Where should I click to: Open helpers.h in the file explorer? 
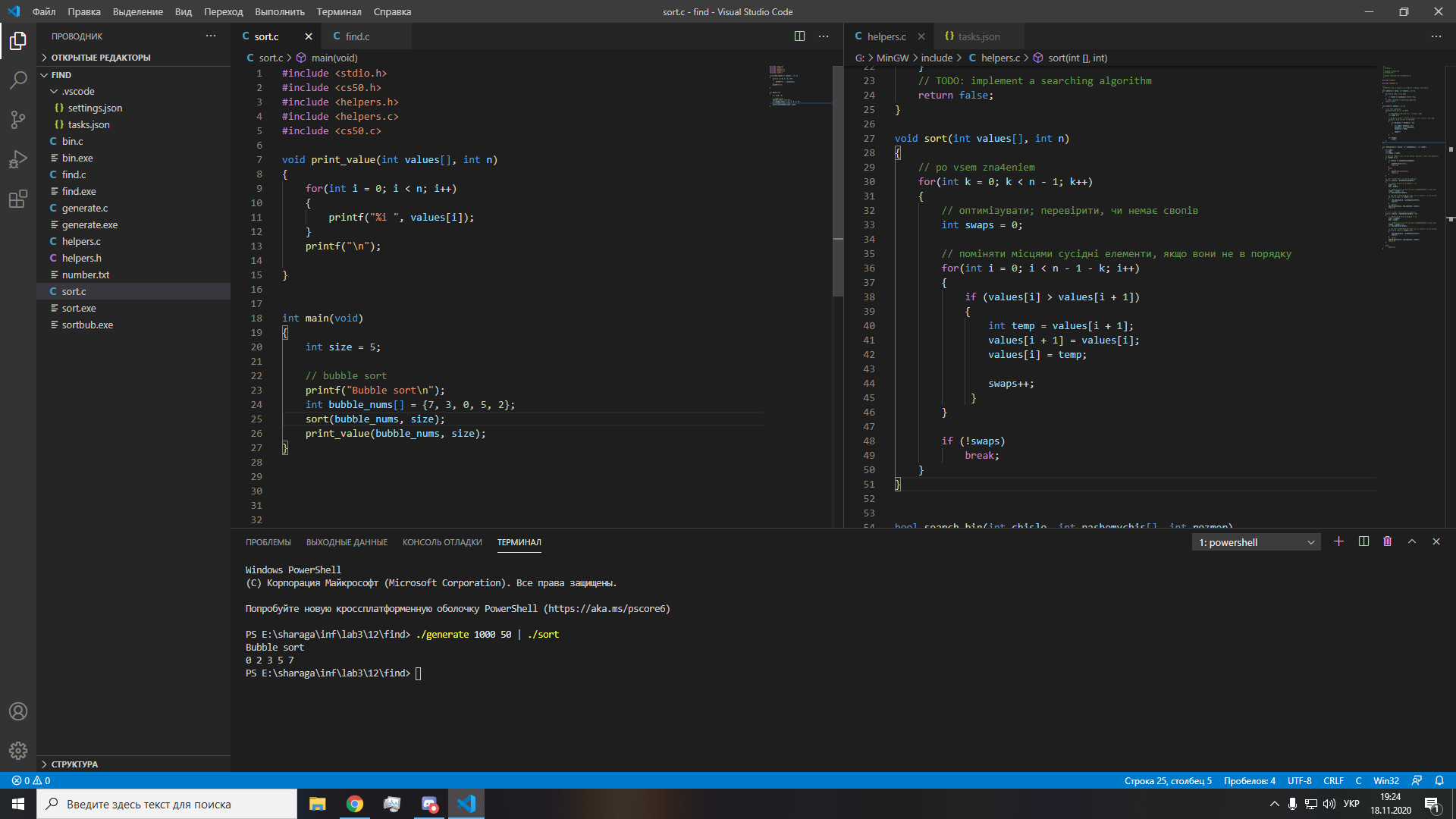tap(133, 258)
